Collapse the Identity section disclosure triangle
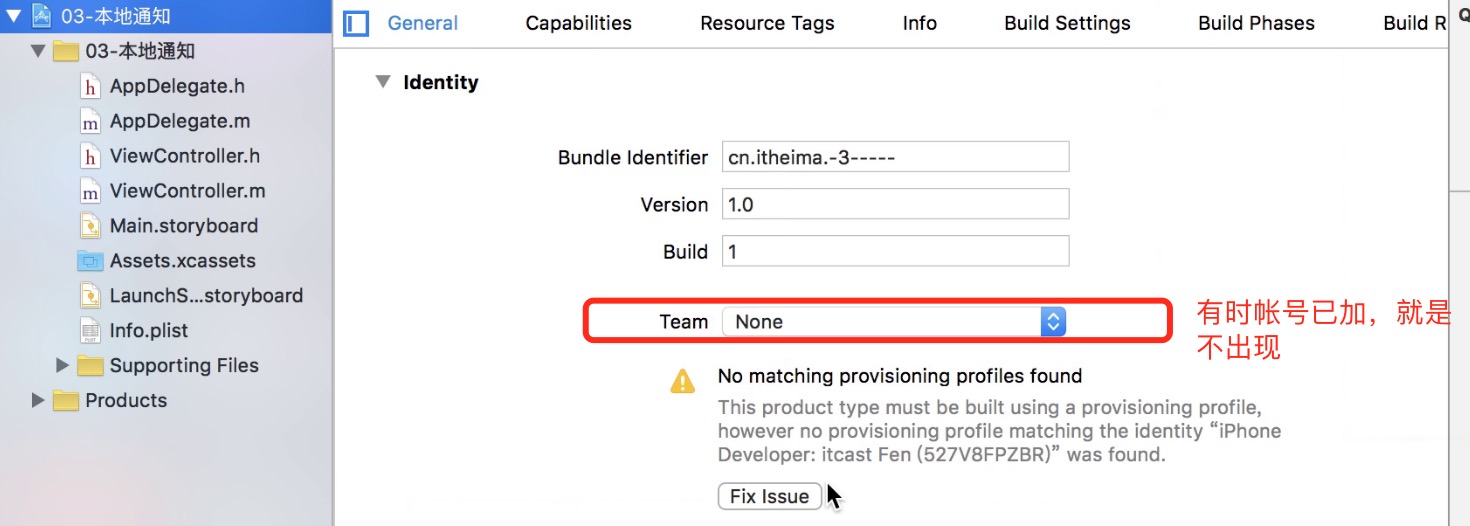 point(383,82)
